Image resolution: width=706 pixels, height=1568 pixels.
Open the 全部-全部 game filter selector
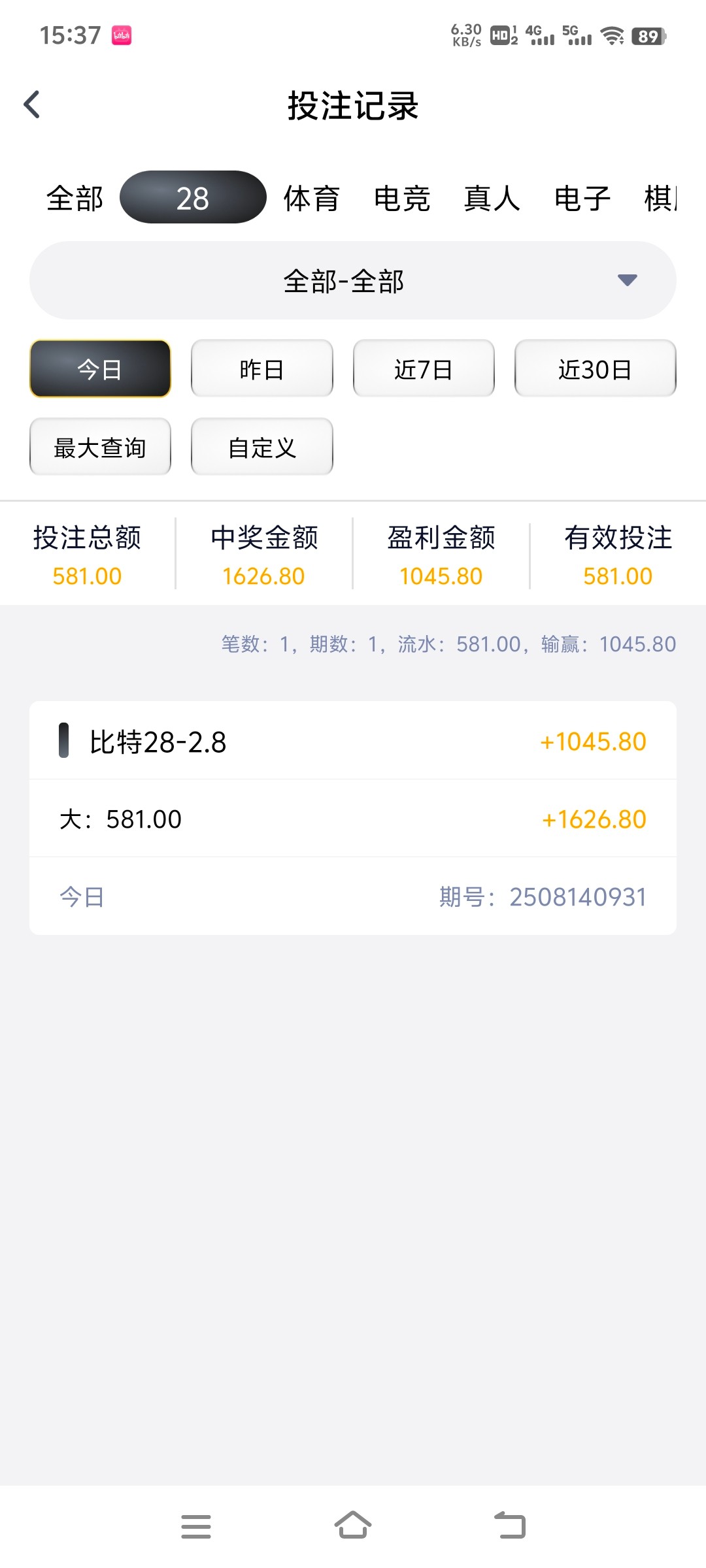(x=344, y=281)
